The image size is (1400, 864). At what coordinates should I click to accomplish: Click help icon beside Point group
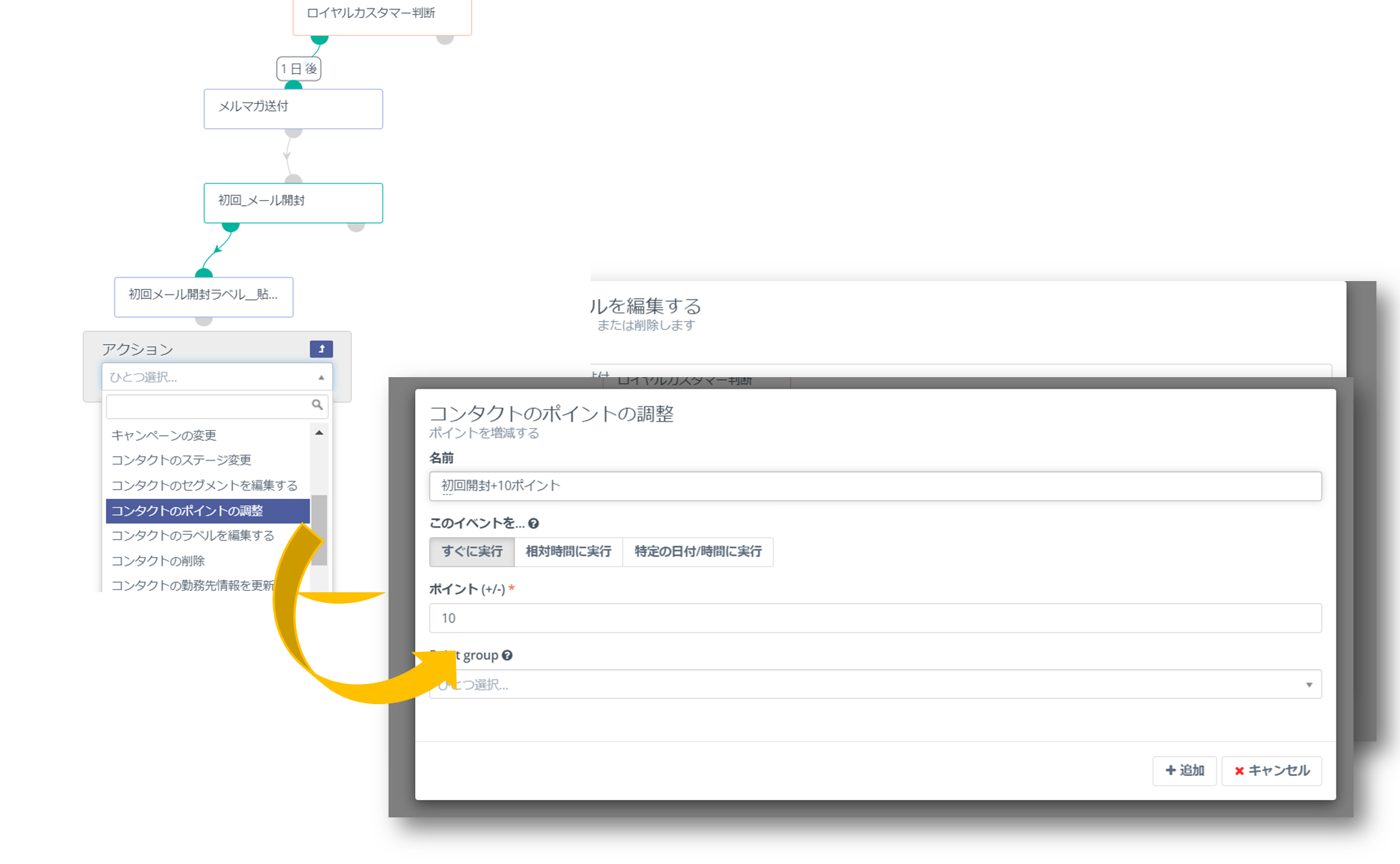click(507, 655)
